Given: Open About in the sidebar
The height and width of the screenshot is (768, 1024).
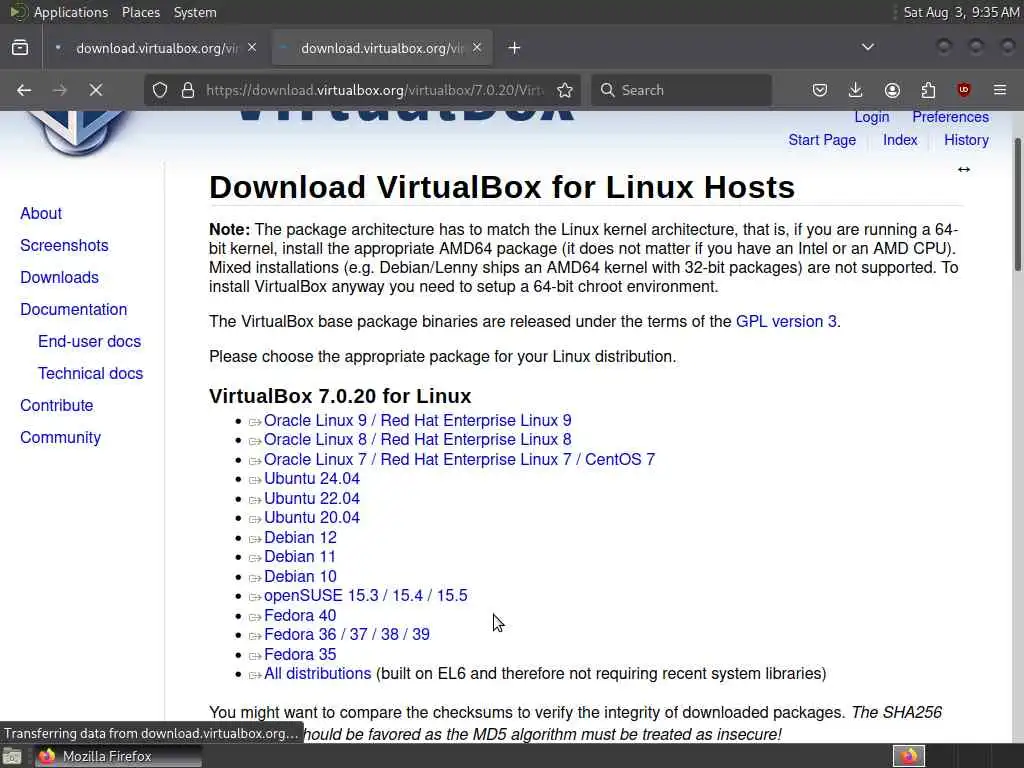Looking at the screenshot, I should coord(40,214).
